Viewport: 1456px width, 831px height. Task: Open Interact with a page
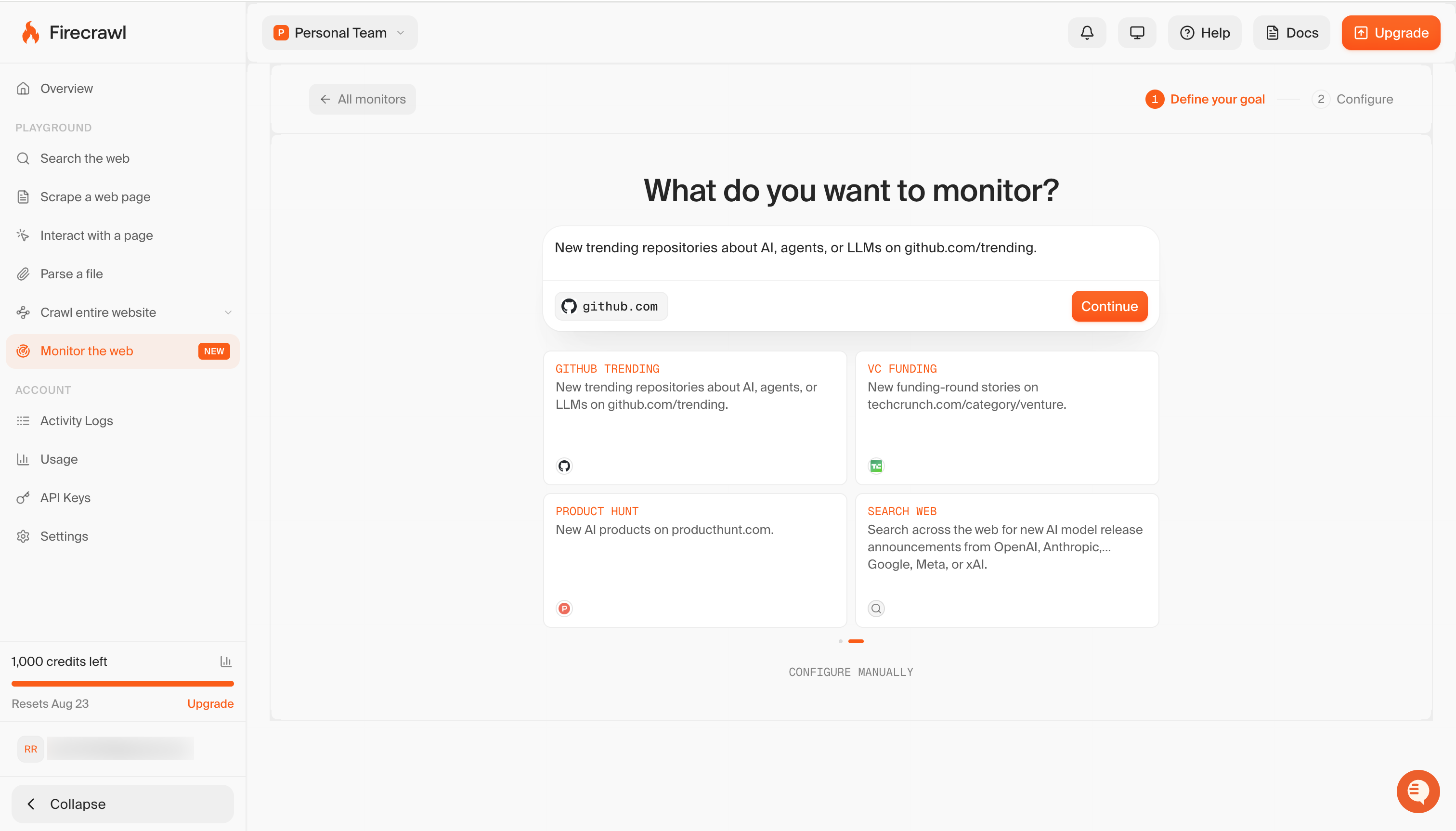[123, 235]
